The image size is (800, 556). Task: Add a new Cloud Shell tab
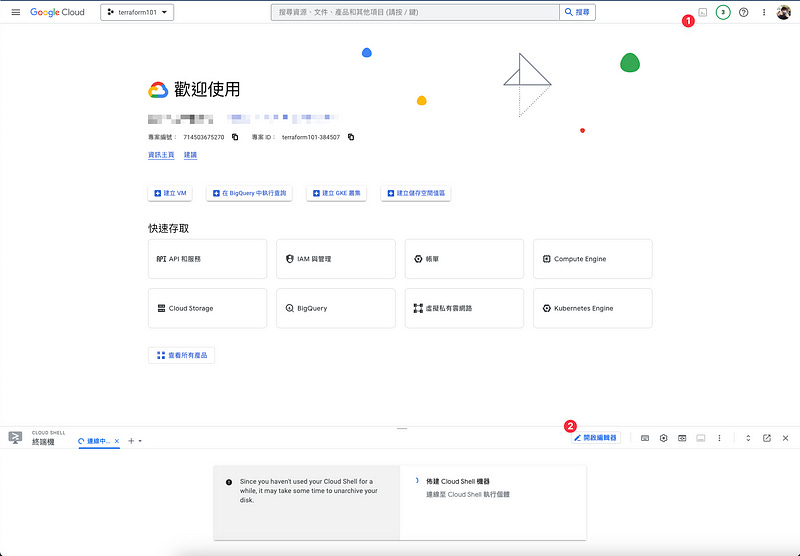point(131,441)
